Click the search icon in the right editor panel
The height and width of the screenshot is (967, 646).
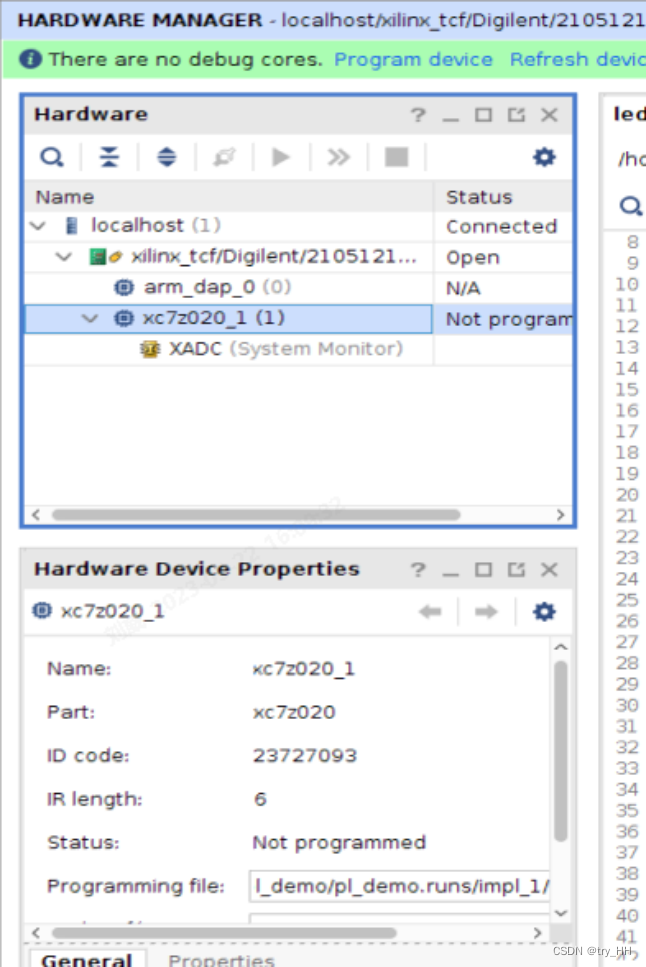tap(630, 205)
